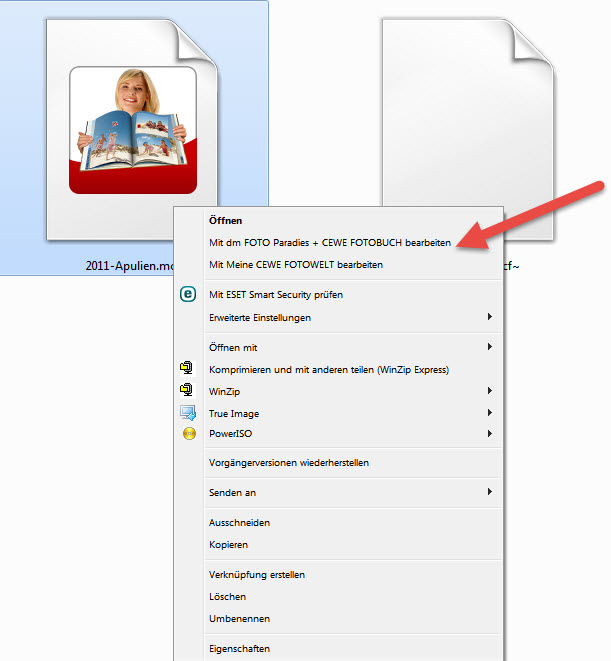The height and width of the screenshot is (661, 611).
Task: Click the arrow next to Öffnen mit
Action: 490,347
